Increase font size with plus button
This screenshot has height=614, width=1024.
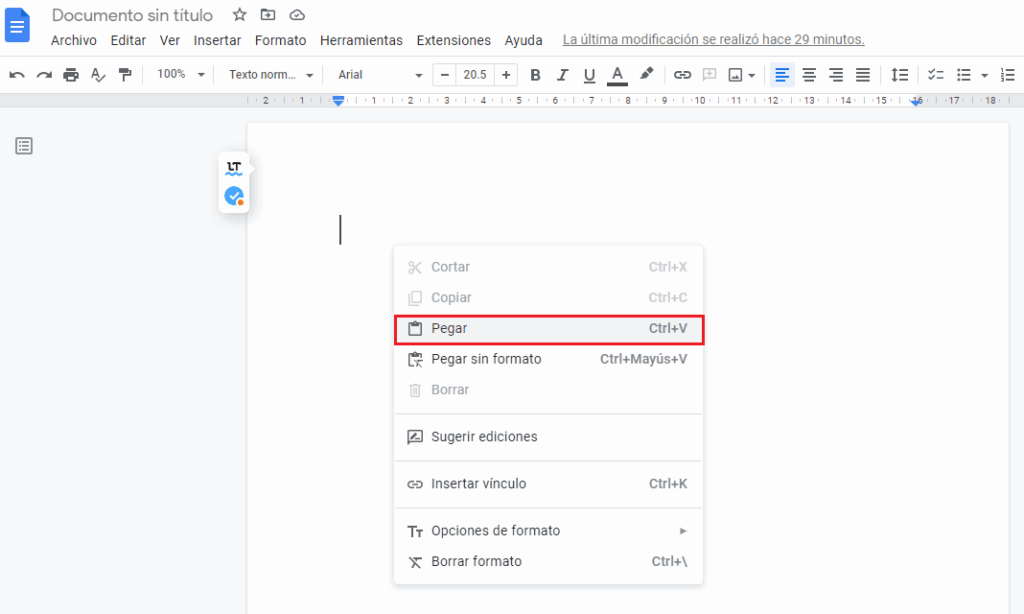[507, 75]
